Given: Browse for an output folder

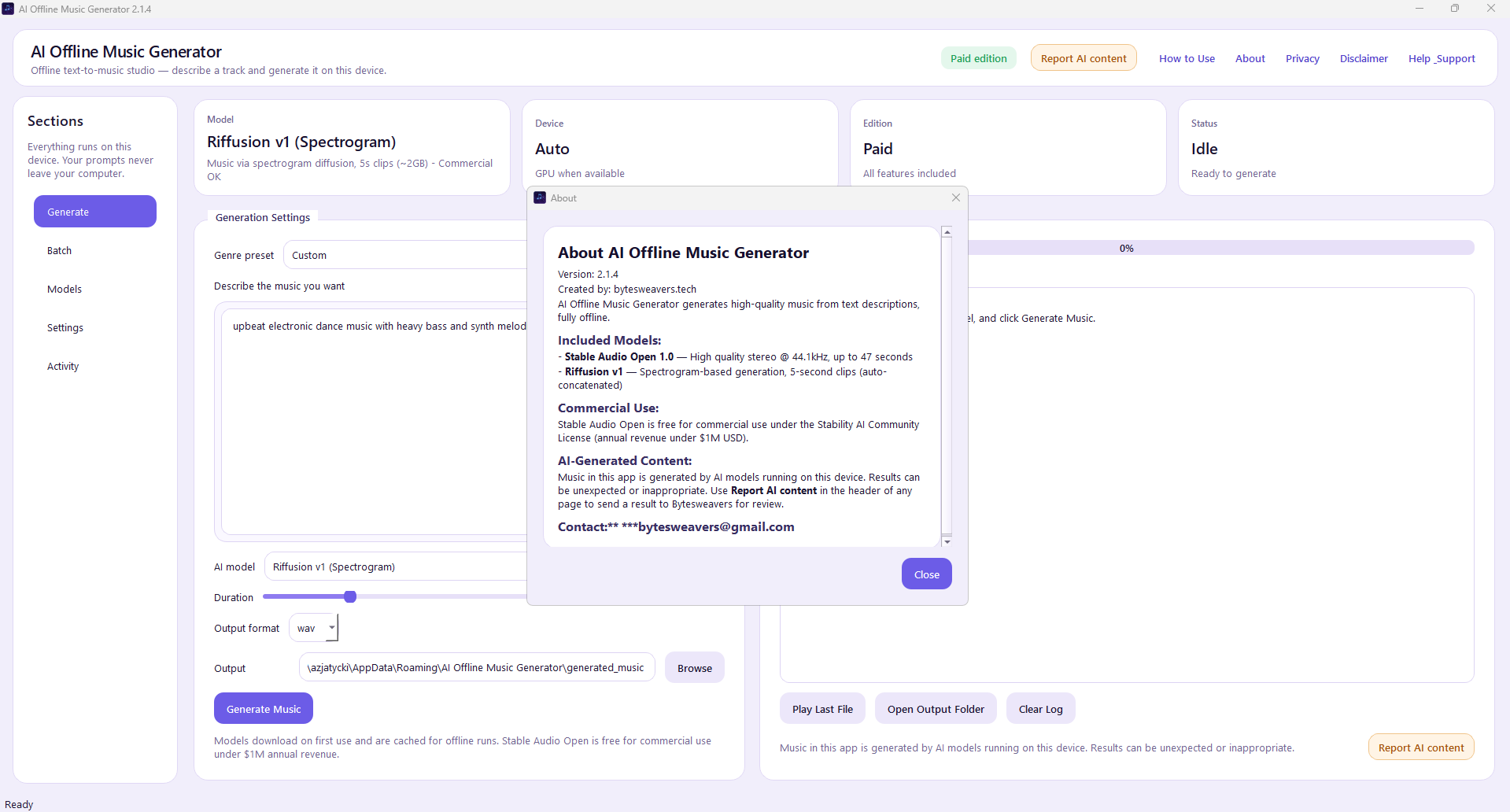Looking at the screenshot, I should tap(695, 668).
